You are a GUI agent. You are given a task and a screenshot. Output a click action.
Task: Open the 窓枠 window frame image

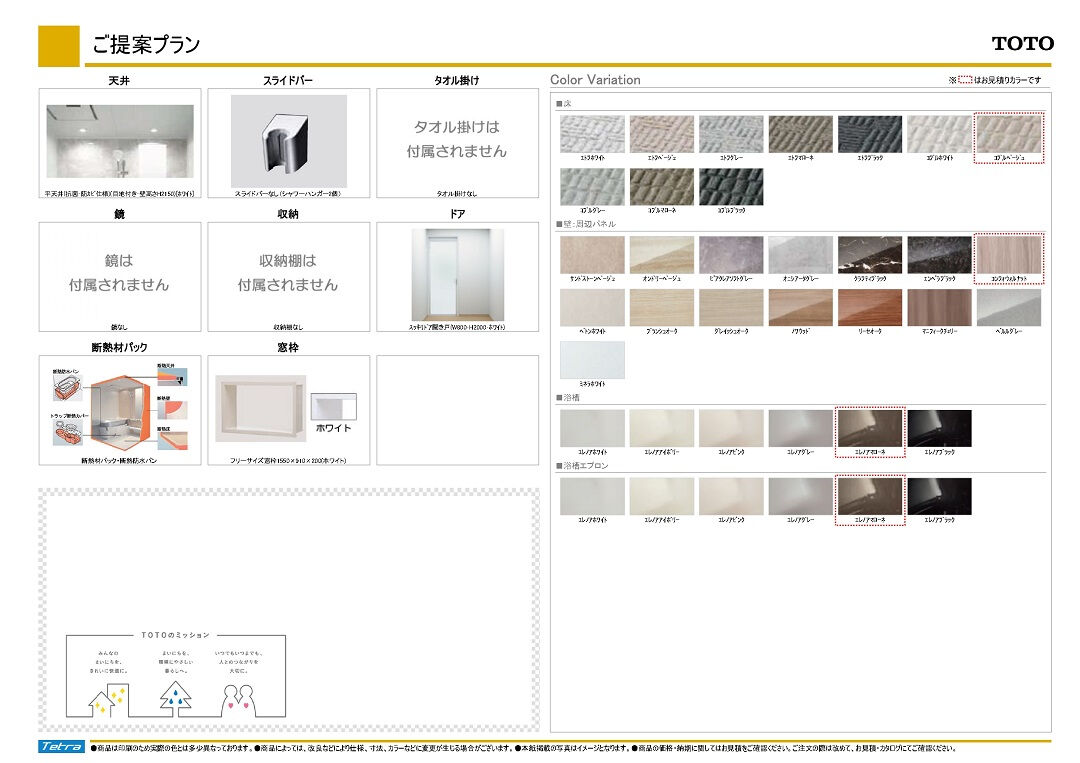(260, 408)
